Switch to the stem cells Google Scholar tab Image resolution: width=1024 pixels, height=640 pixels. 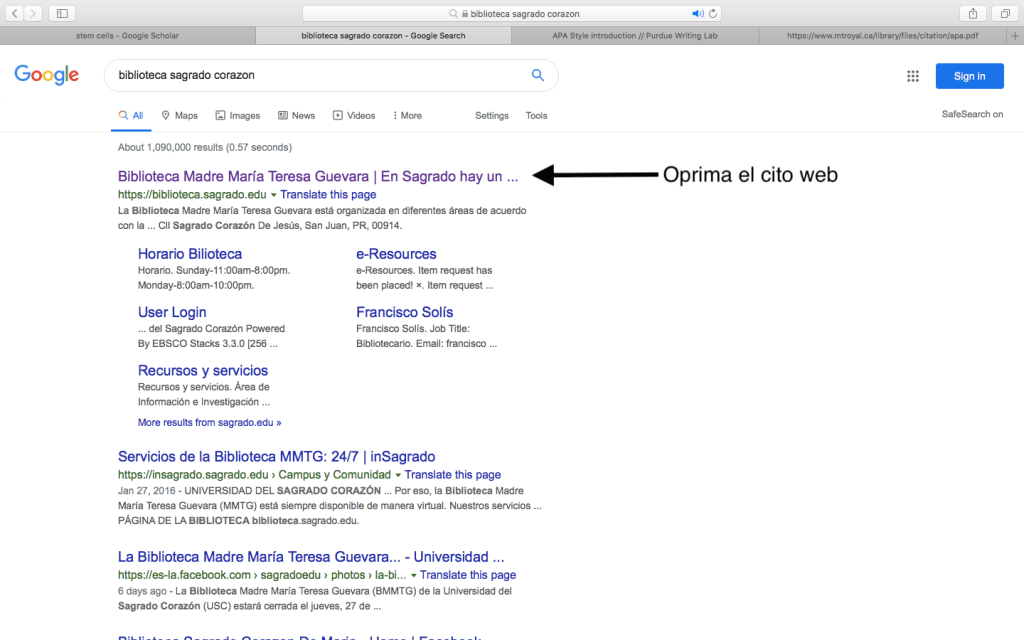pos(127,35)
